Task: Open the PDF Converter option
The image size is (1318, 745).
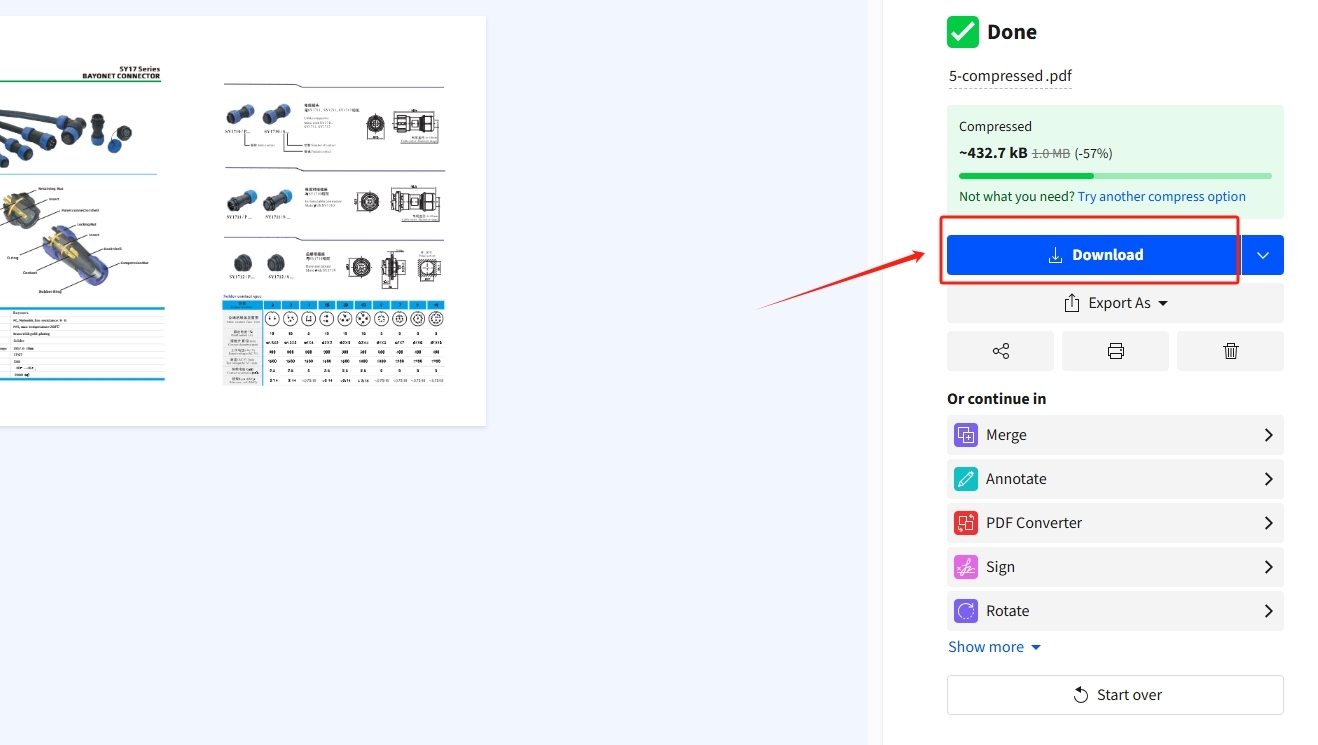Action: (1115, 523)
